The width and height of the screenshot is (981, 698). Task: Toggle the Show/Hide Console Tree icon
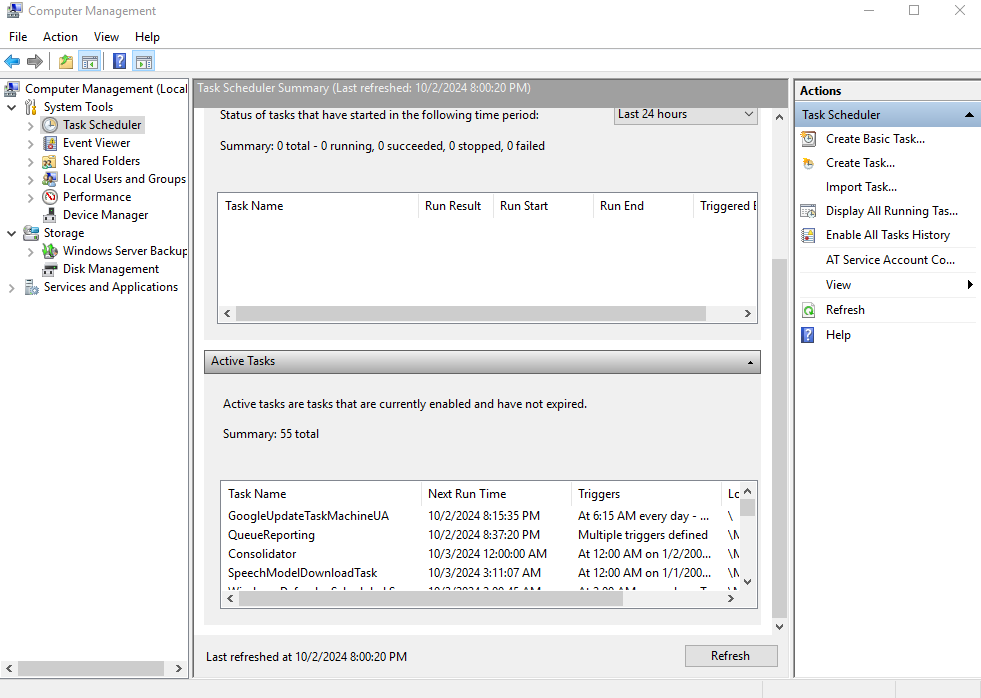90,62
